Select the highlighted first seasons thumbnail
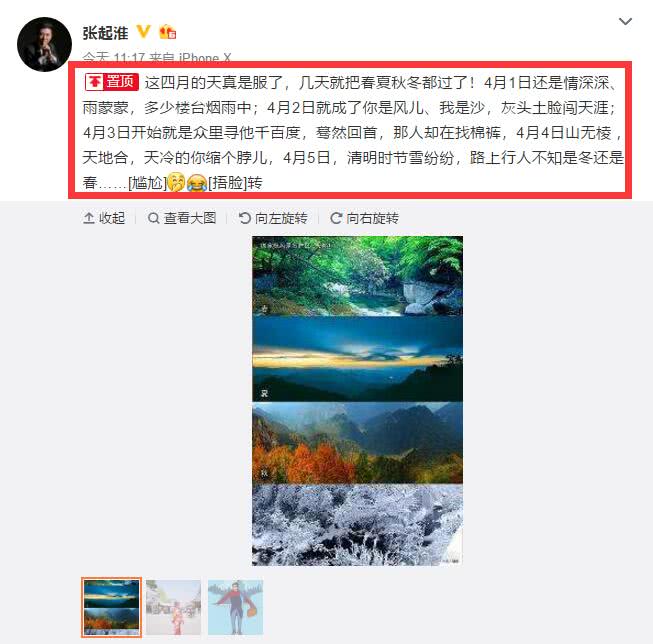Viewport: 653px width, 644px height. pos(111,607)
